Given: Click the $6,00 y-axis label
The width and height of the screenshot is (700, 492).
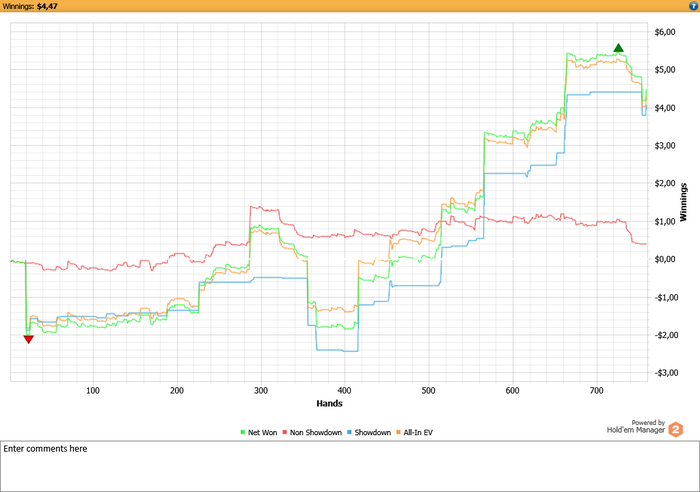Looking at the screenshot, I should [x=665, y=32].
